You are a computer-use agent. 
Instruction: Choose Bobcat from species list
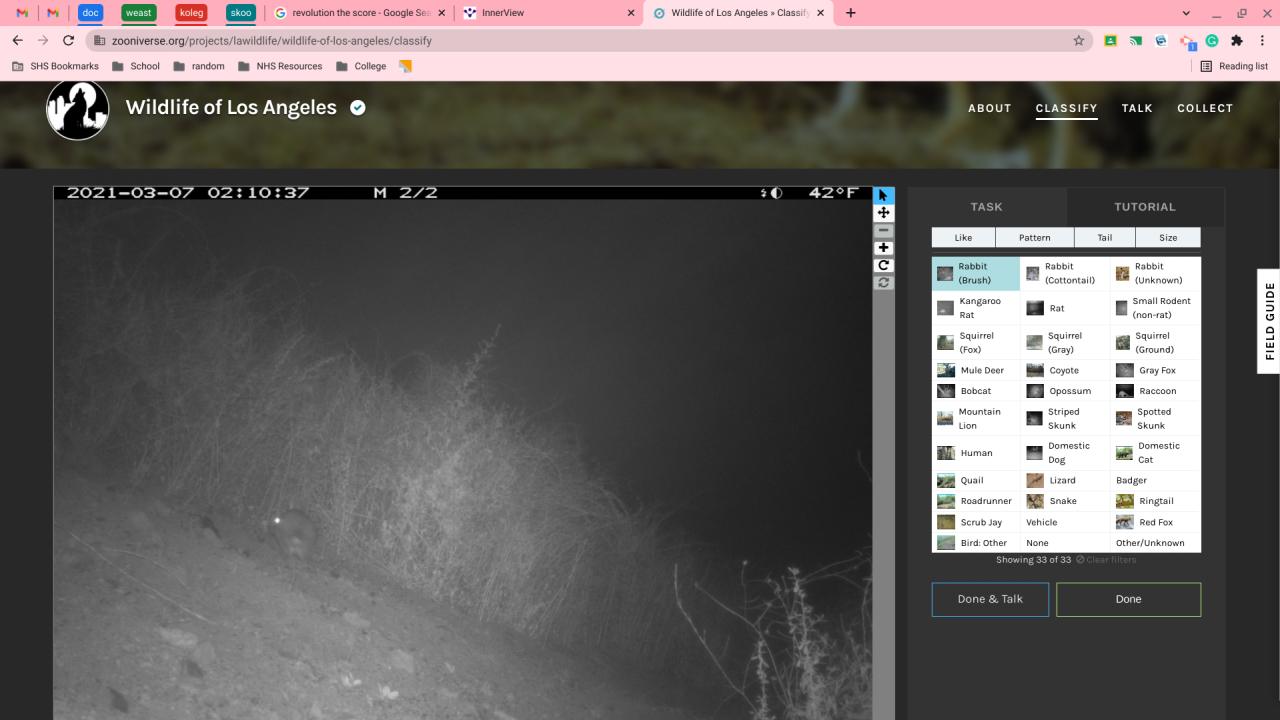tap(976, 391)
